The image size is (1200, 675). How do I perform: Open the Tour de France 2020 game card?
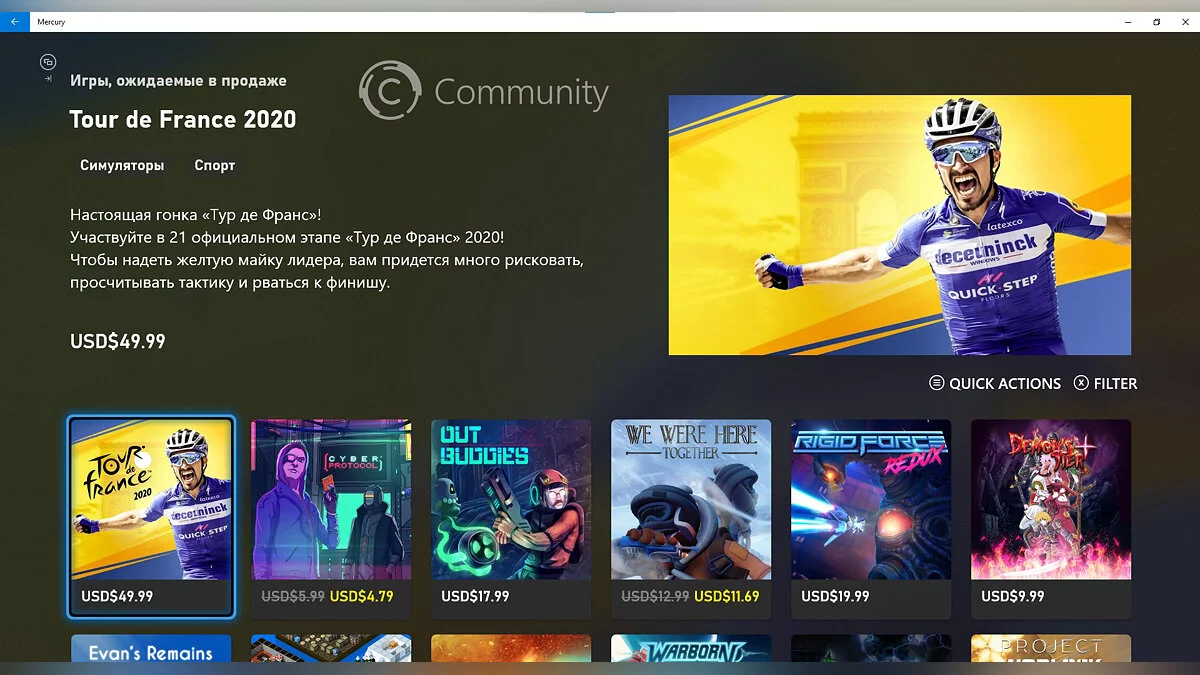click(x=151, y=517)
